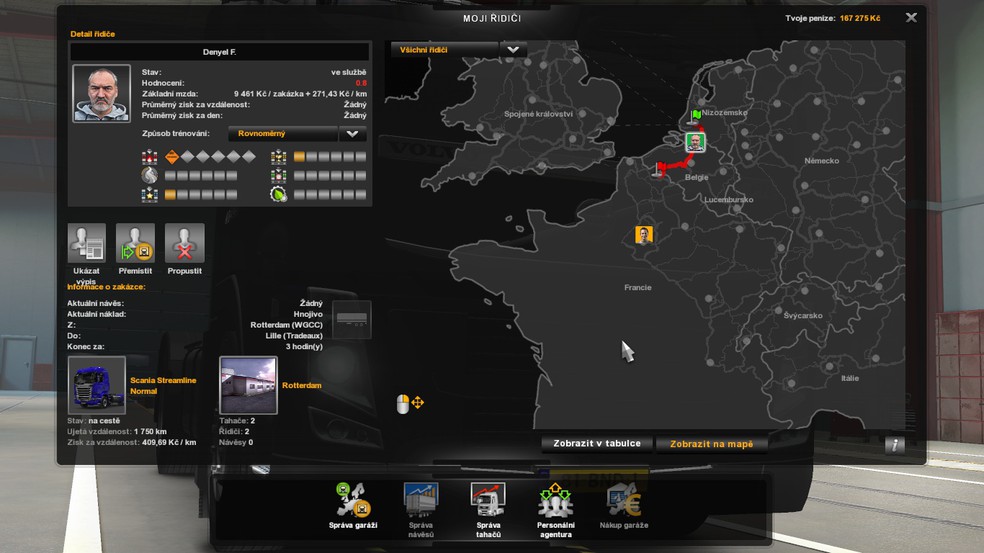This screenshot has width=984, height=553.
Task: Click the eco driving leaf skill icon
Action: [279, 195]
